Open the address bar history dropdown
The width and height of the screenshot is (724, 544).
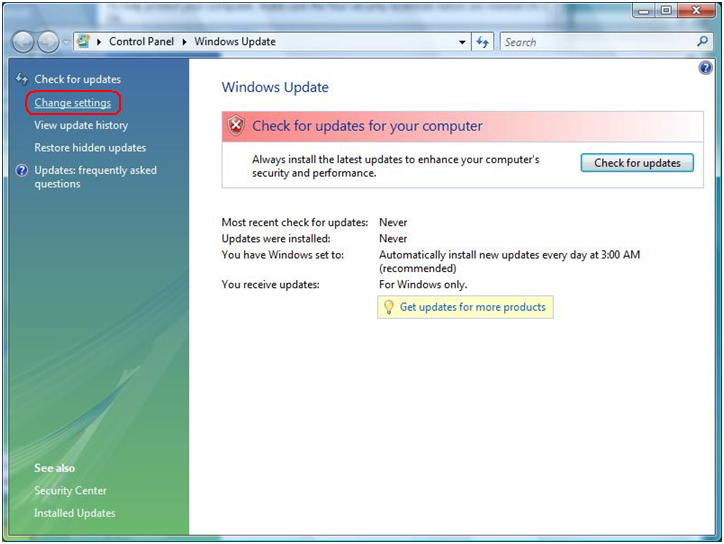(x=462, y=42)
